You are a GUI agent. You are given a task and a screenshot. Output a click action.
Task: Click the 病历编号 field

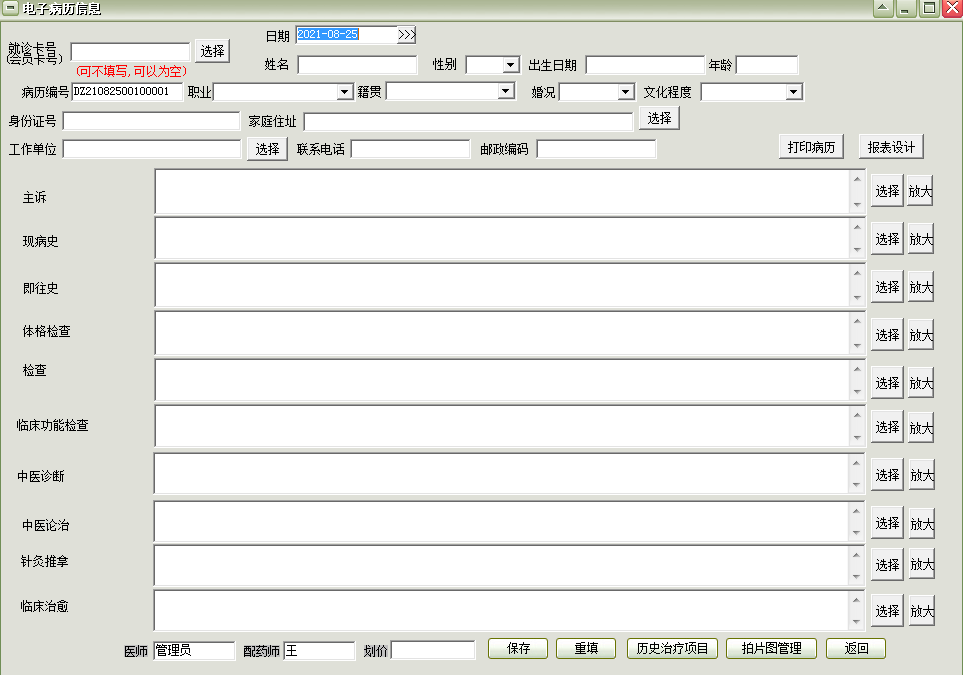[x=127, y=92]
